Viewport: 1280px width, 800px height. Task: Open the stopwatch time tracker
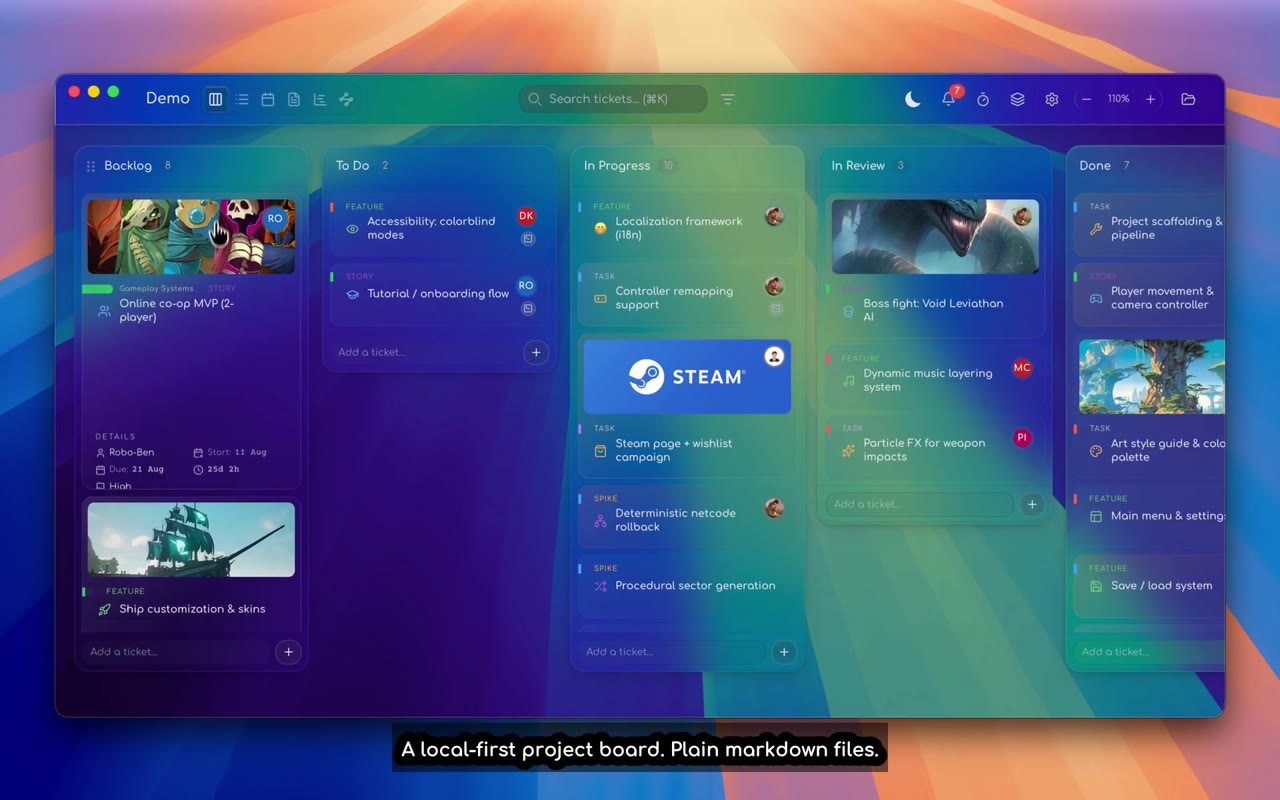pos(983,99)
